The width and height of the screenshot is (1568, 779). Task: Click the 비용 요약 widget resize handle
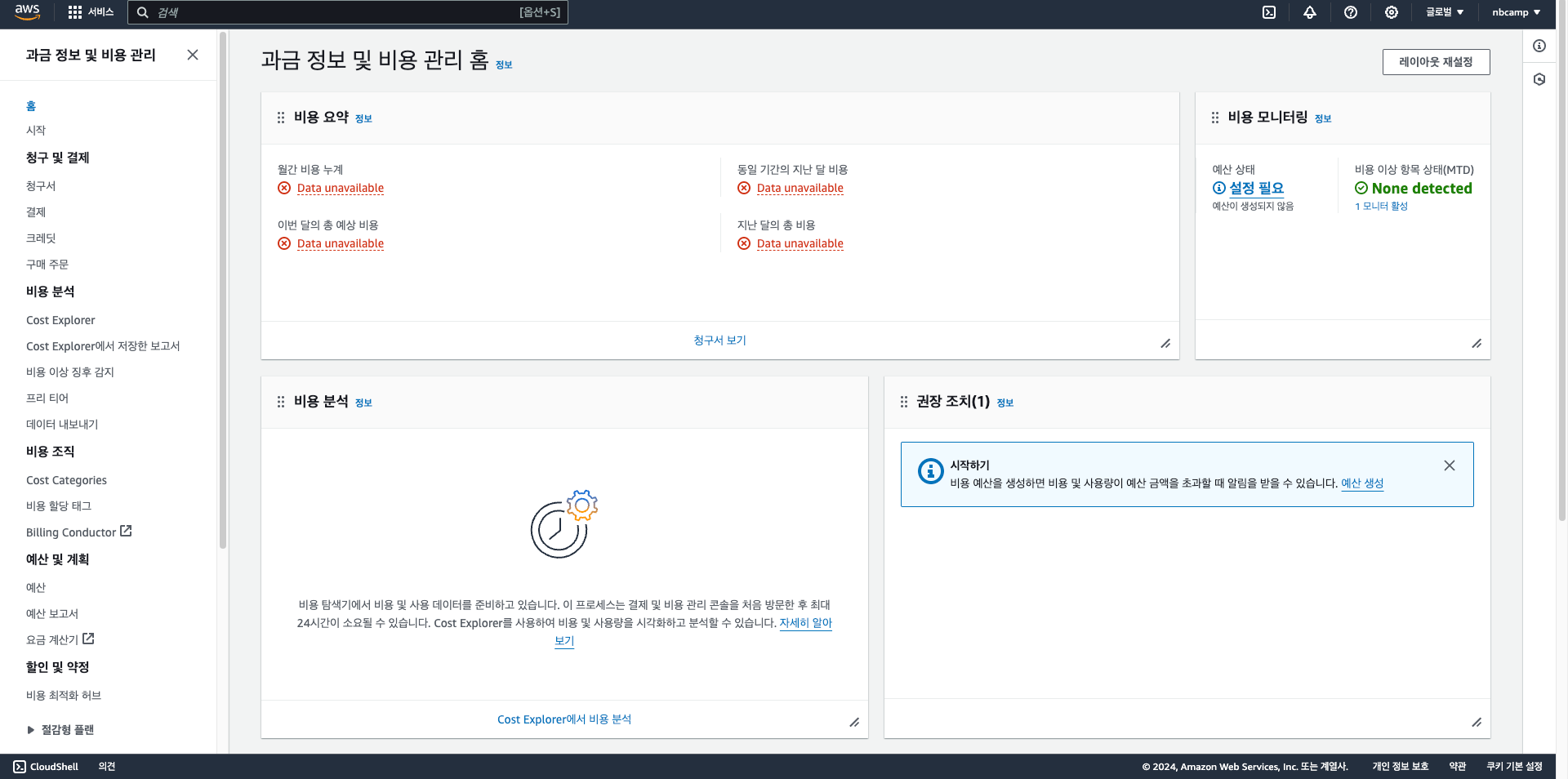pyautogui.click(x=1165, y=344)
